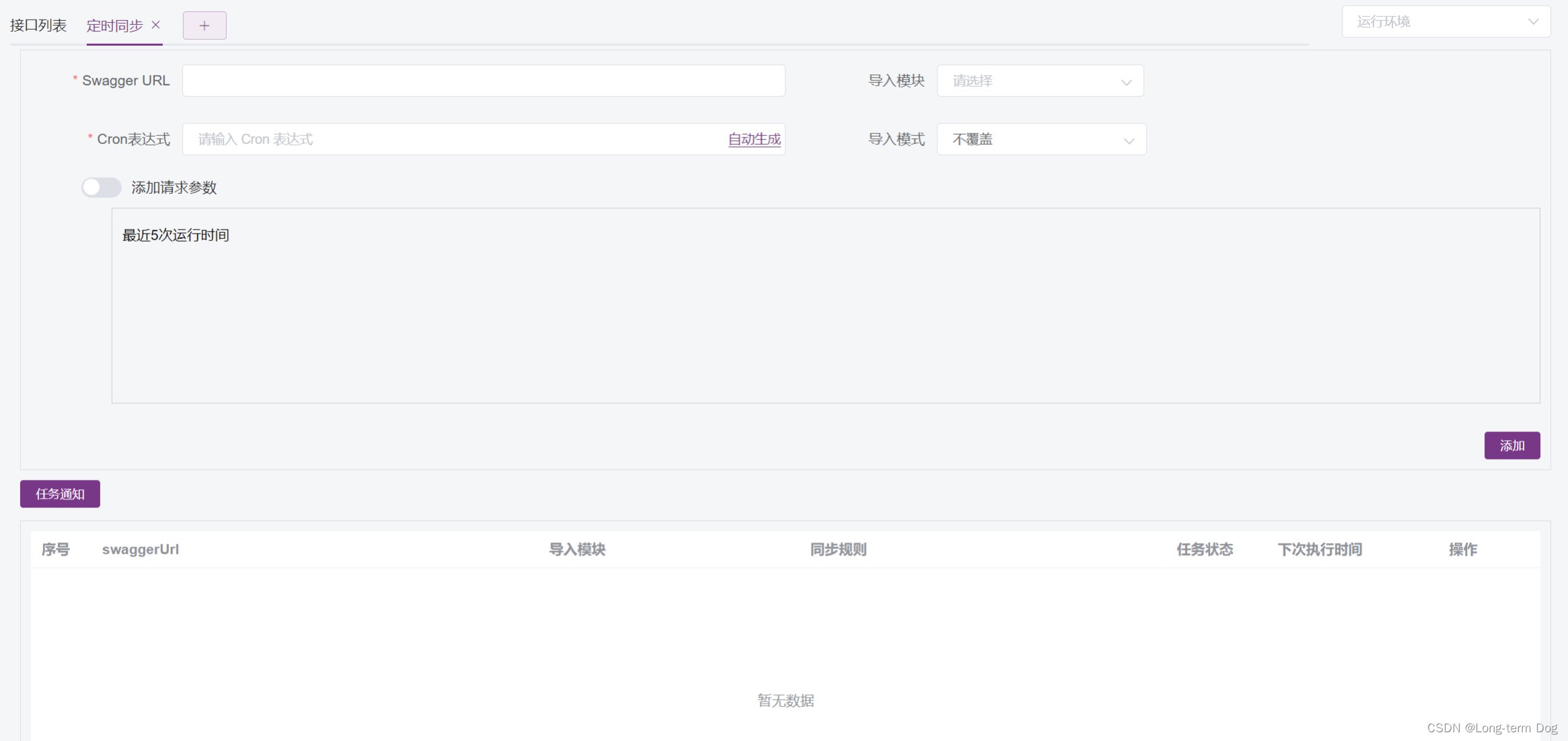Click the swaggerUrl column header

coord(140,549)
